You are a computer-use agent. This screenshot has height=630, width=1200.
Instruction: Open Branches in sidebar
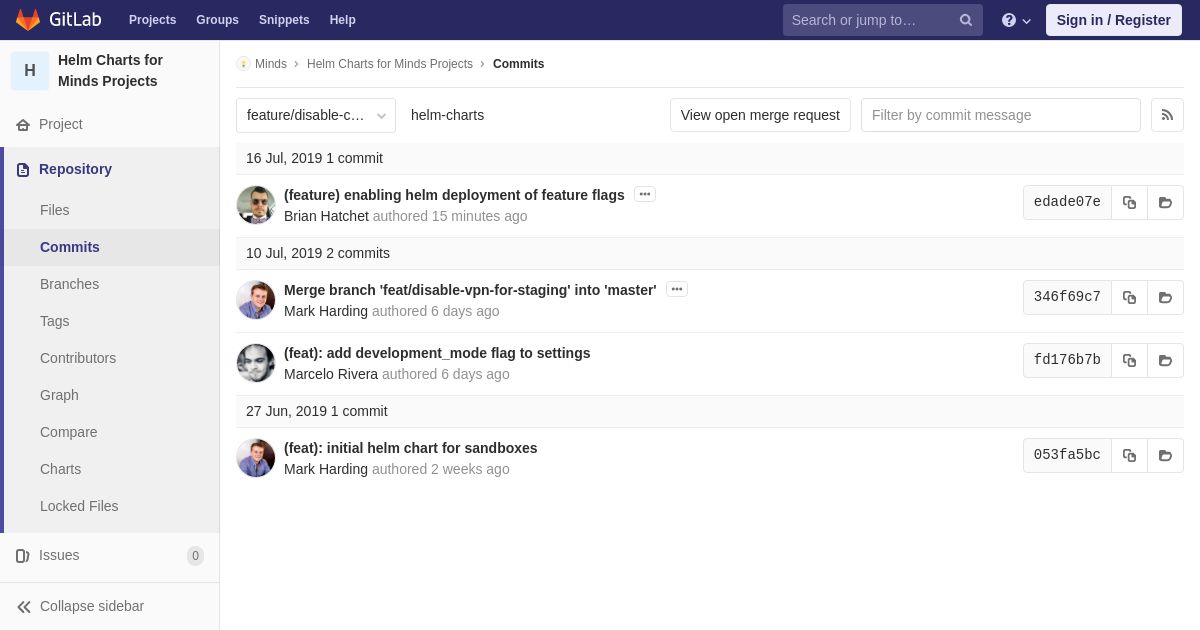(x=69, y=284)
